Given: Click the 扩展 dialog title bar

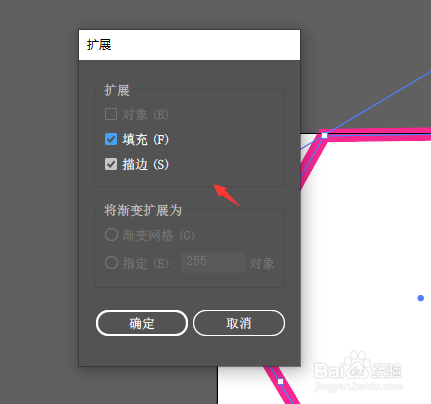Looking at the screenshot, I should [x=189, y=45].
